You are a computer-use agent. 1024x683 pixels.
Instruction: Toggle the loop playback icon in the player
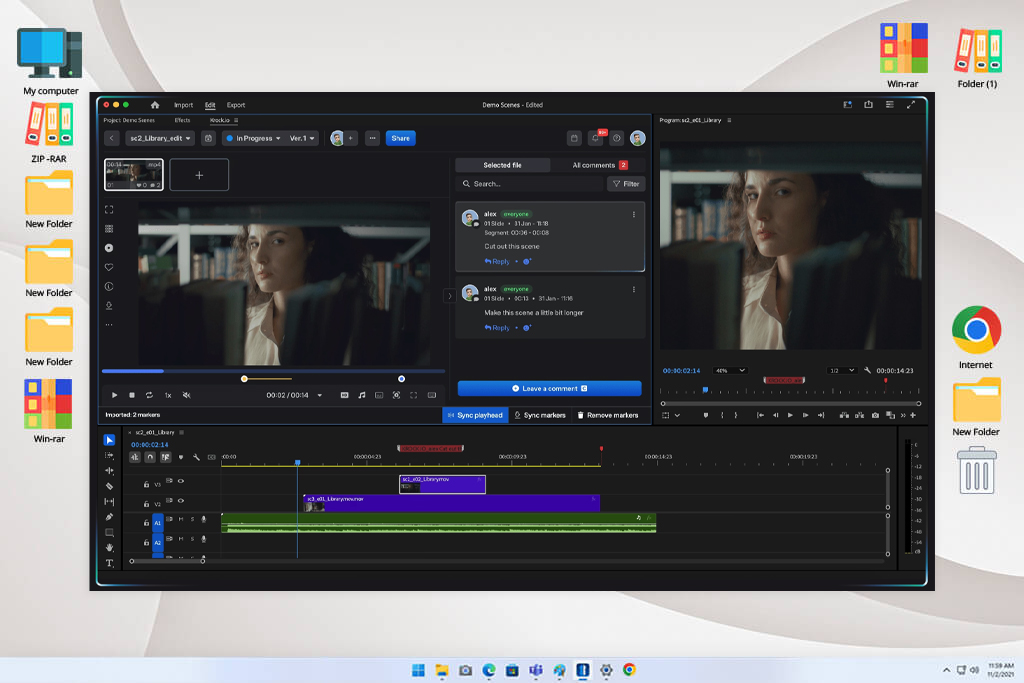149,395
